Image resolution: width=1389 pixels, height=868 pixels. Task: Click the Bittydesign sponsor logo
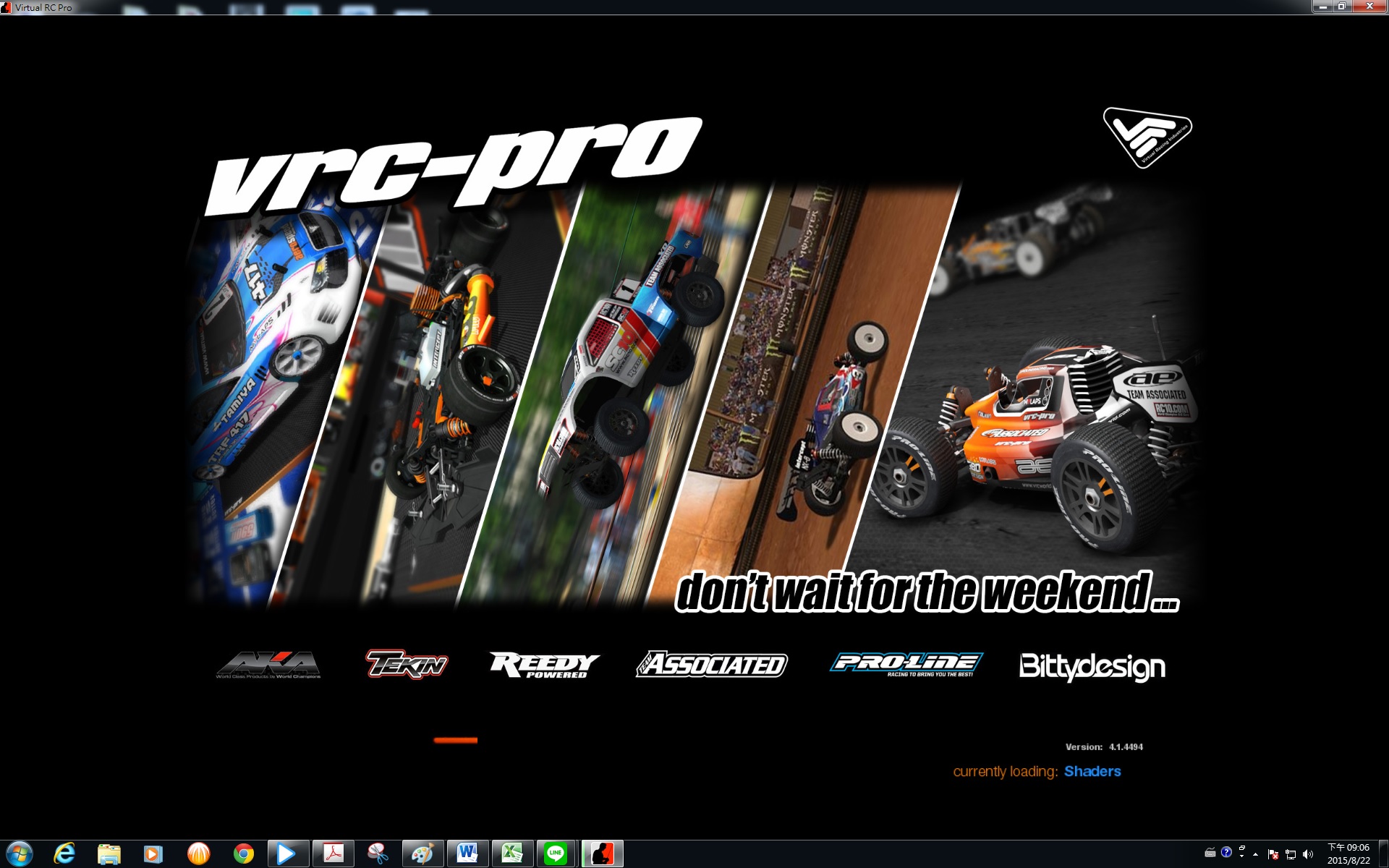[x=1092, y=666]
